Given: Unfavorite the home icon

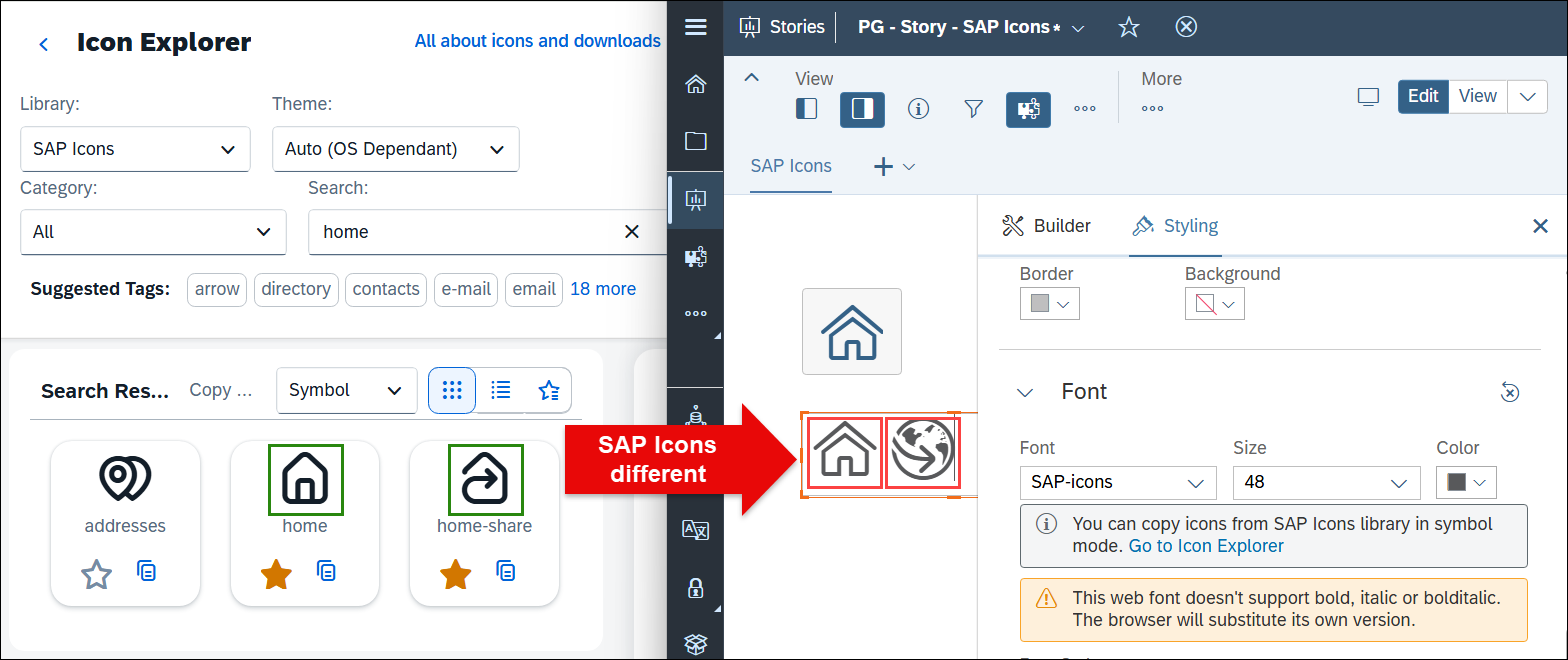Looking at the screenshot, I should [276, 575].
